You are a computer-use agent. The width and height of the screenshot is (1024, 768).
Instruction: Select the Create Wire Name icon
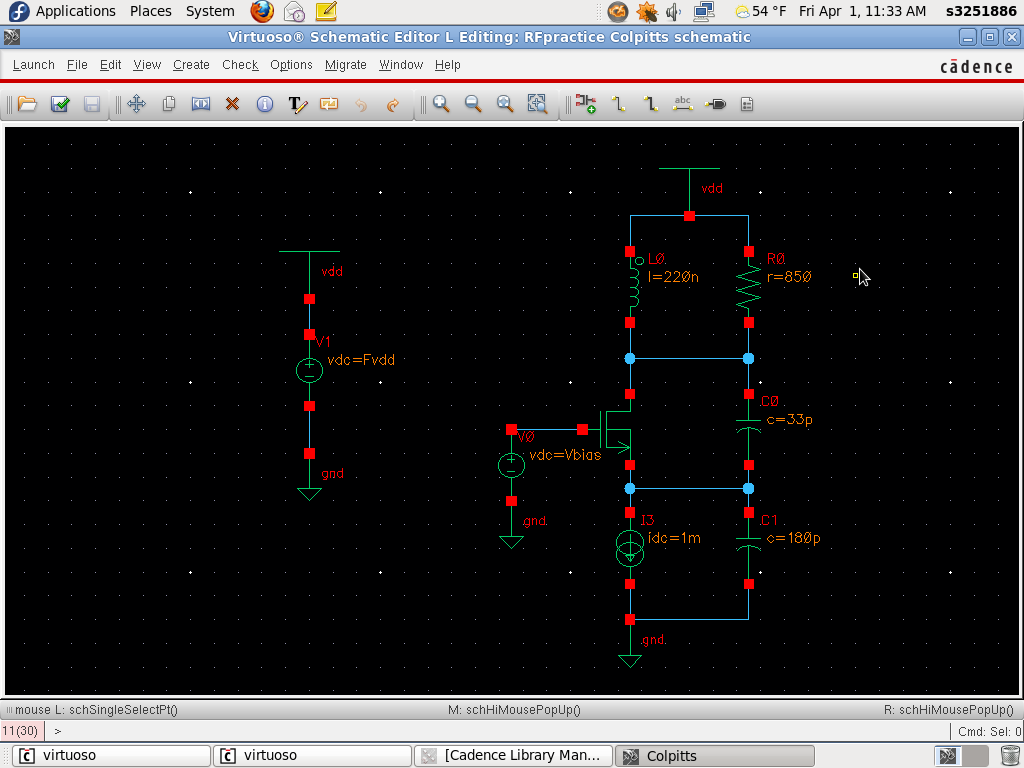click(683, 104)
